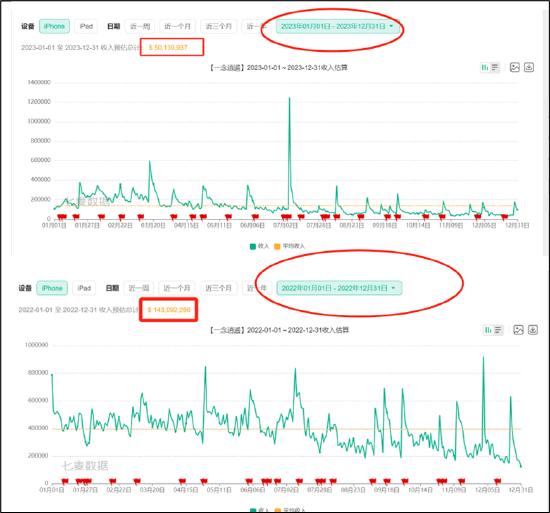
Task: Choose 近一个月 range in 2023 panel
Action: point(177,26)
